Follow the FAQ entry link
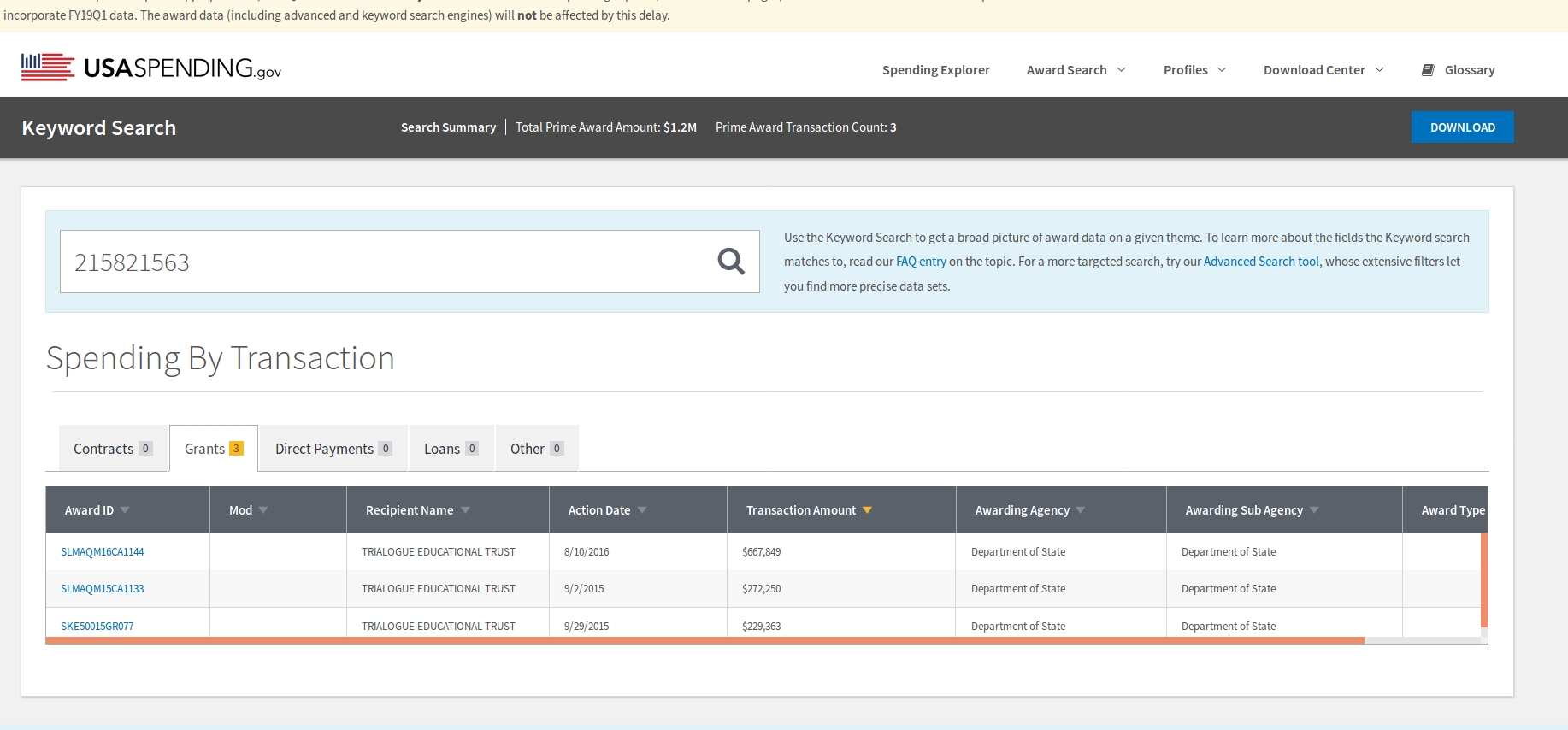 tap(921, 262)
